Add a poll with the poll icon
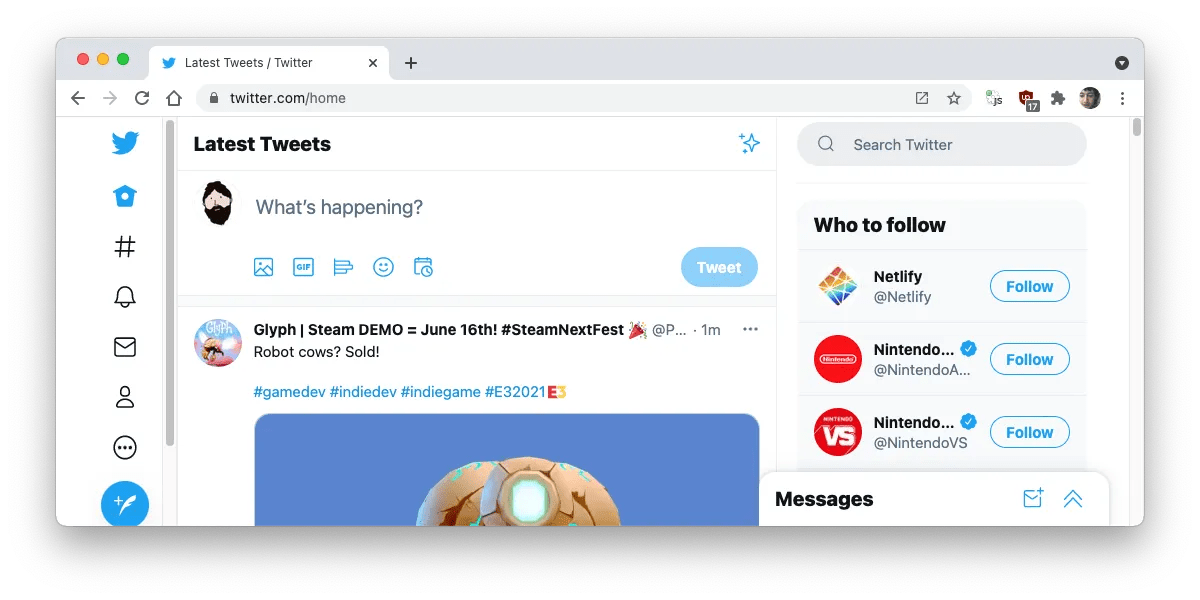Viewport: 1200px width, 600px height. [343, 267]
